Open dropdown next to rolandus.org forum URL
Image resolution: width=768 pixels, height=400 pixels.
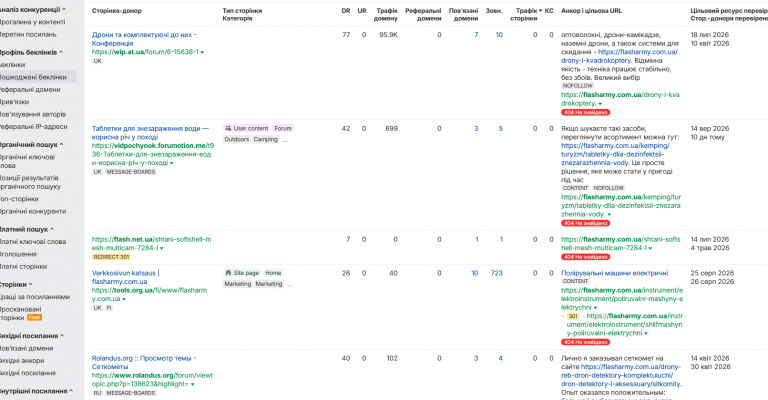[192, 385]
